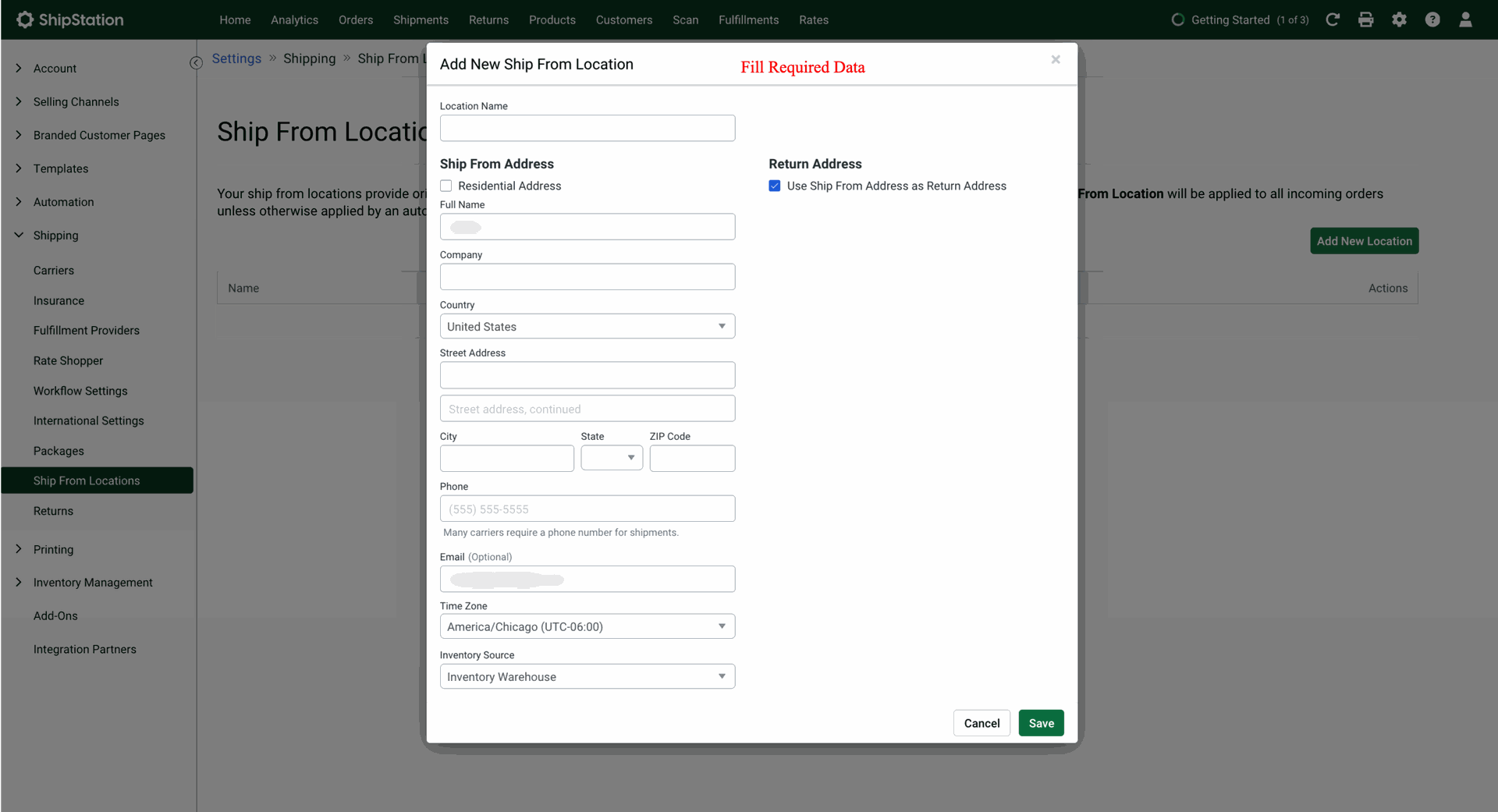The image size is (1498, 812).
Task: Open the user profile icon
Action: [1465, 20]
